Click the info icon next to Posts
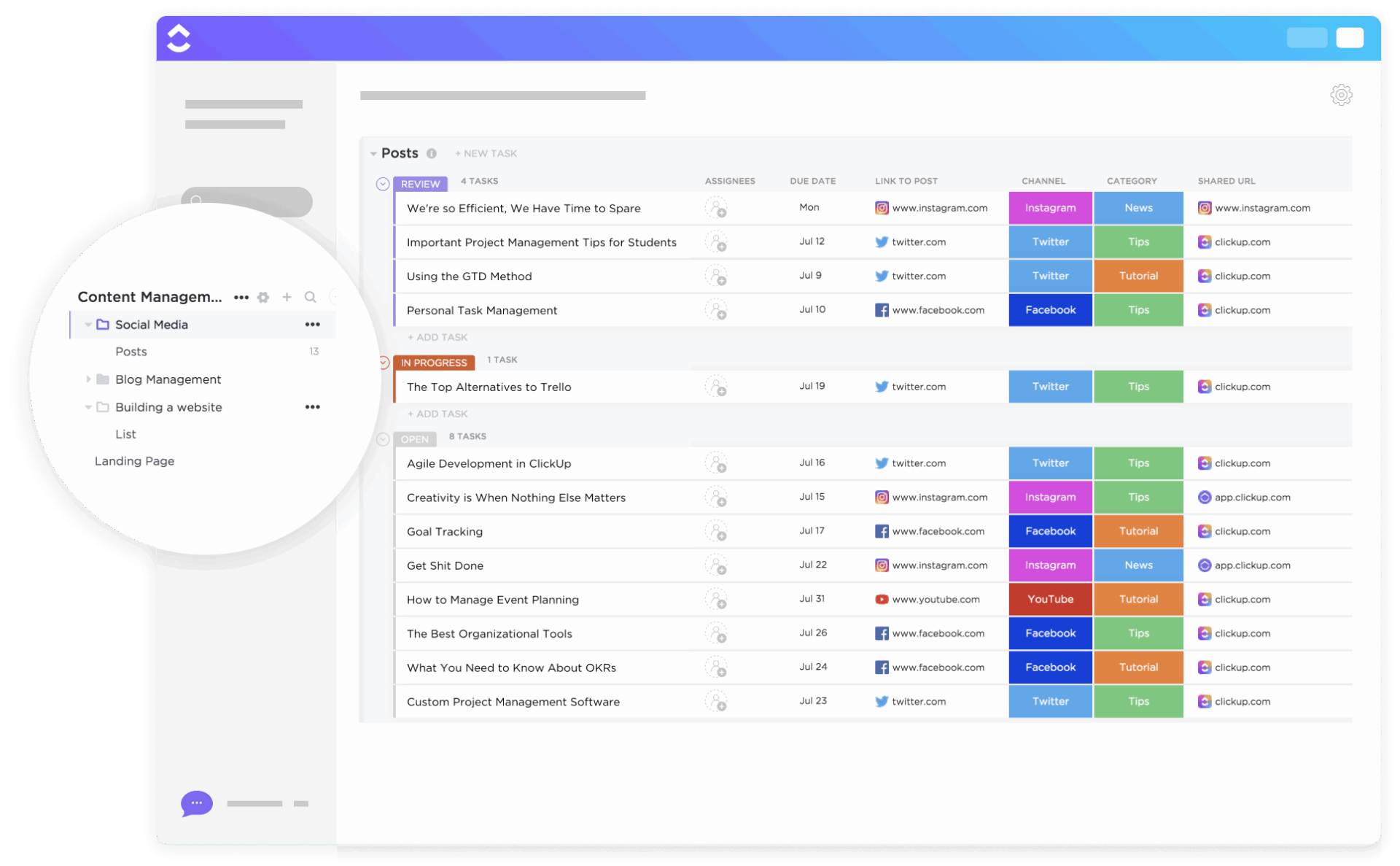The height and width of the screenshot is (866, 1400). tap(432, 153)
